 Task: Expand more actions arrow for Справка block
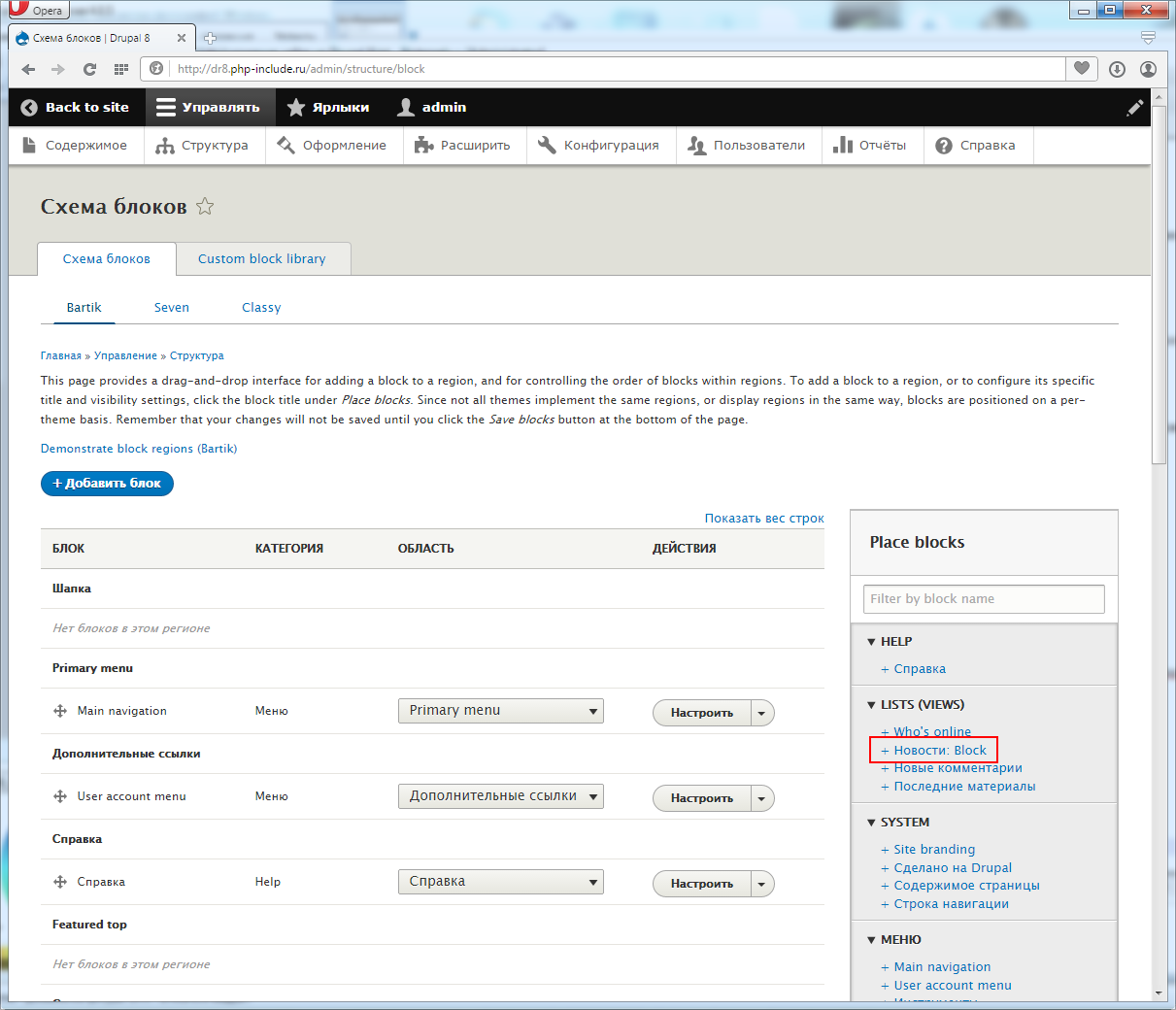pos(762,884)
